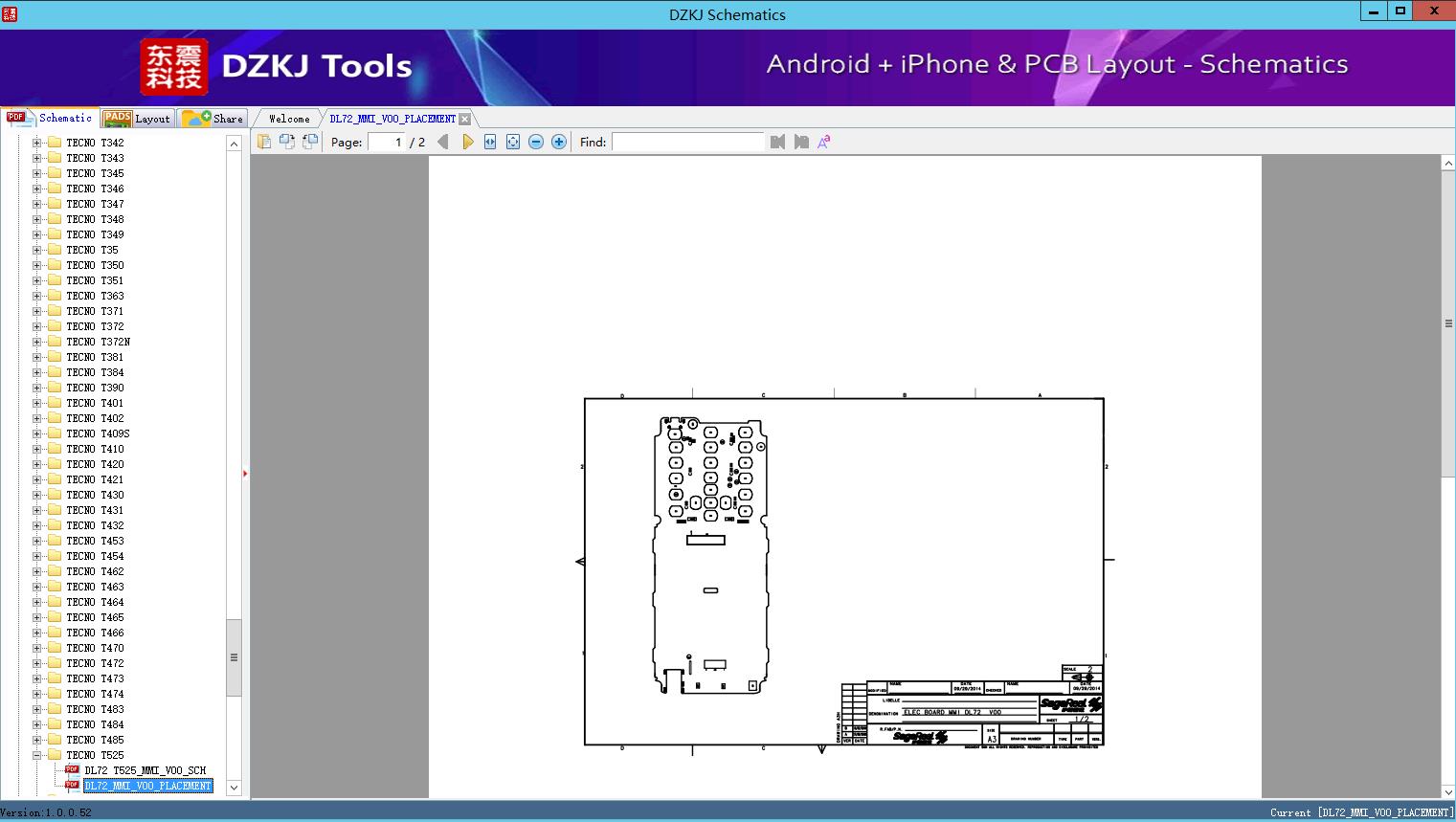Expand the TECNO T420 folder
Screen dimensions: 1456x822
37,464
